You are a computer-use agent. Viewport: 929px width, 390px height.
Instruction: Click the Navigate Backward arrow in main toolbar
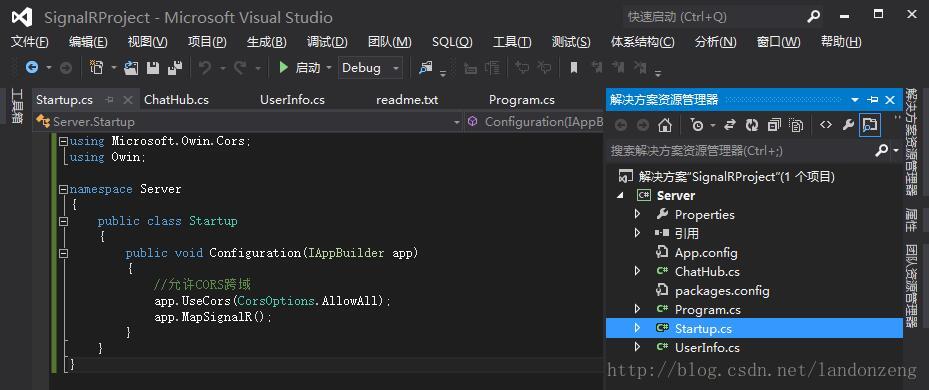coord(31,68)
